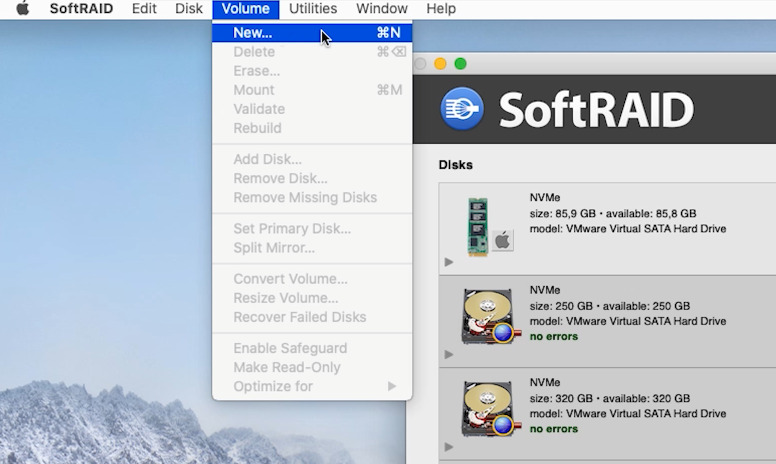Click the Mount menu entry
This screenshot has height=464, width=776.
312,90
